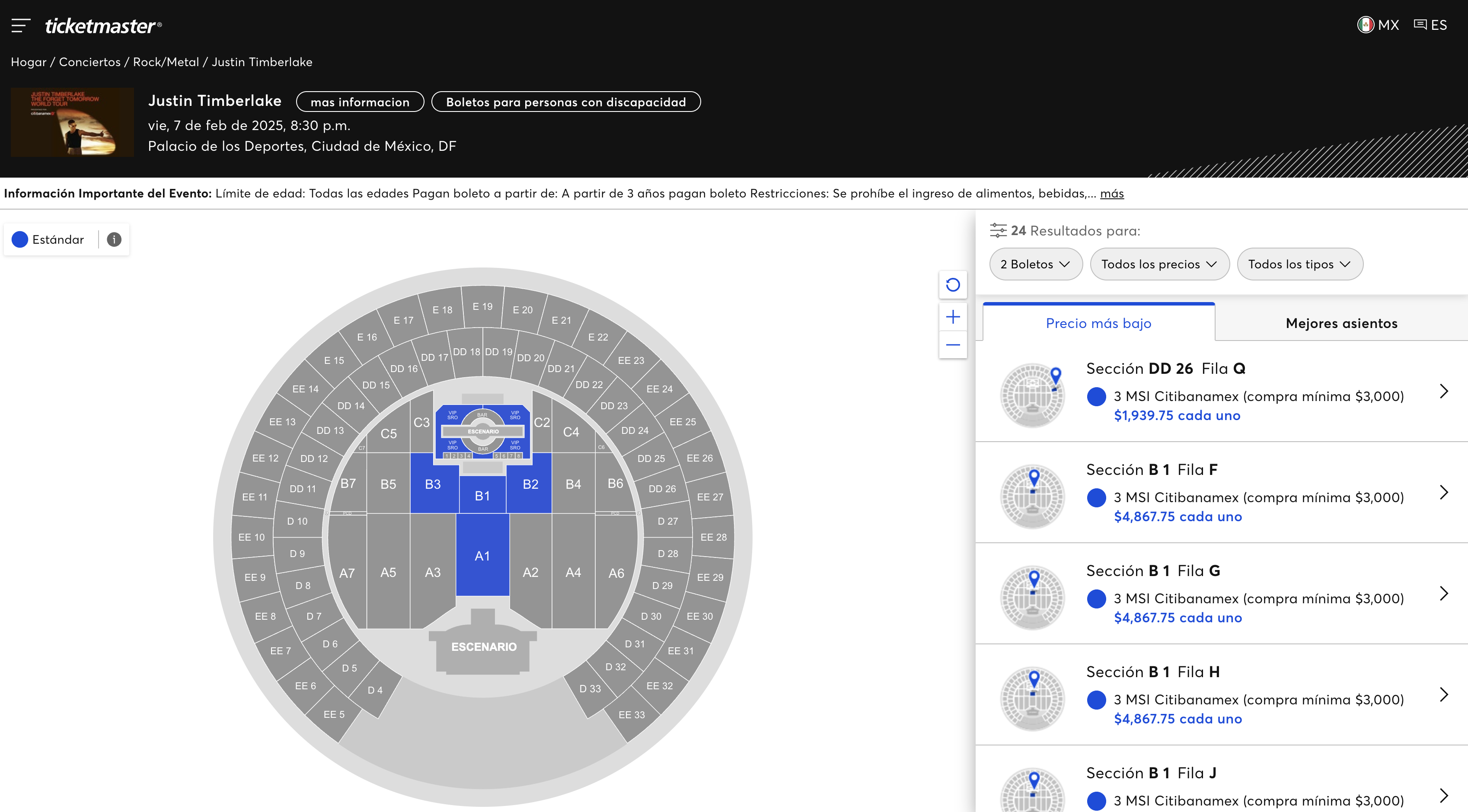Screen dimensions: 1468x812
Task: Click the Mexico flag country selector
Action: point(1365,25)
